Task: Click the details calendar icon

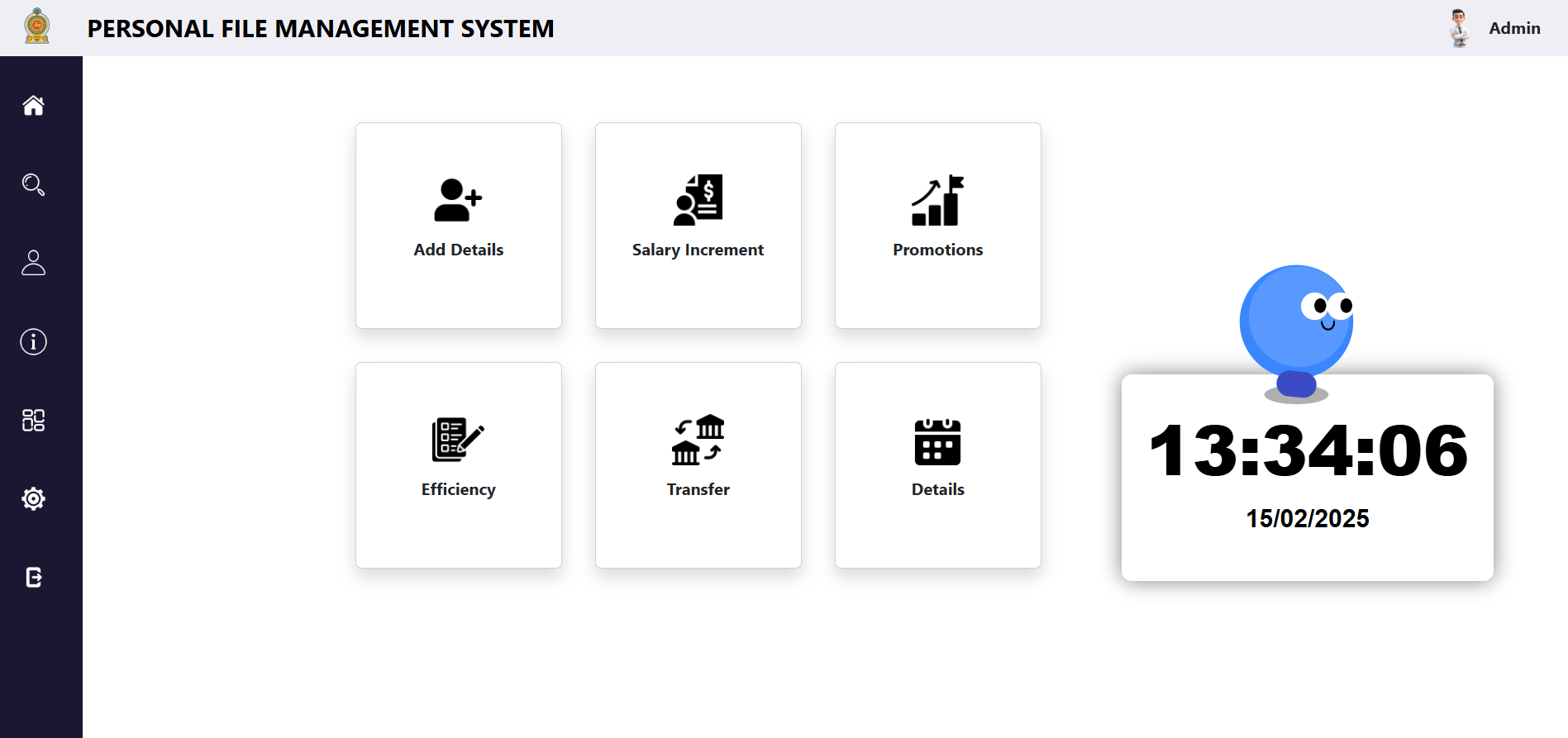Action: click(937, 441)
